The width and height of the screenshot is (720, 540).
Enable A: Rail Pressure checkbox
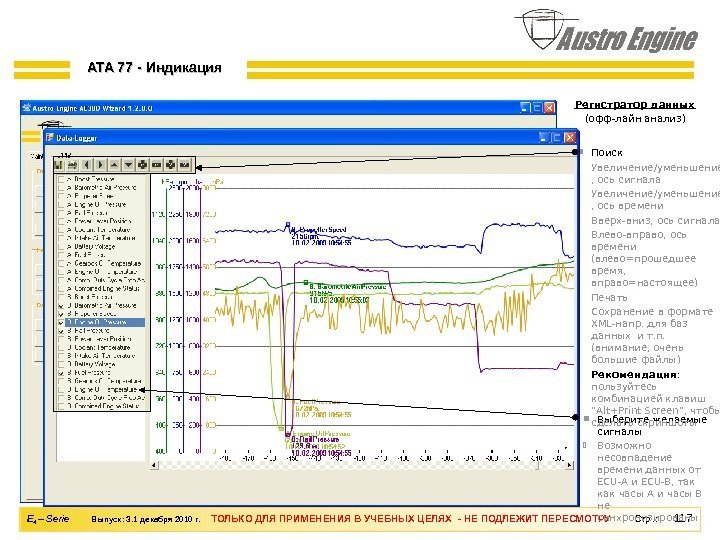[x=61, y=213]
